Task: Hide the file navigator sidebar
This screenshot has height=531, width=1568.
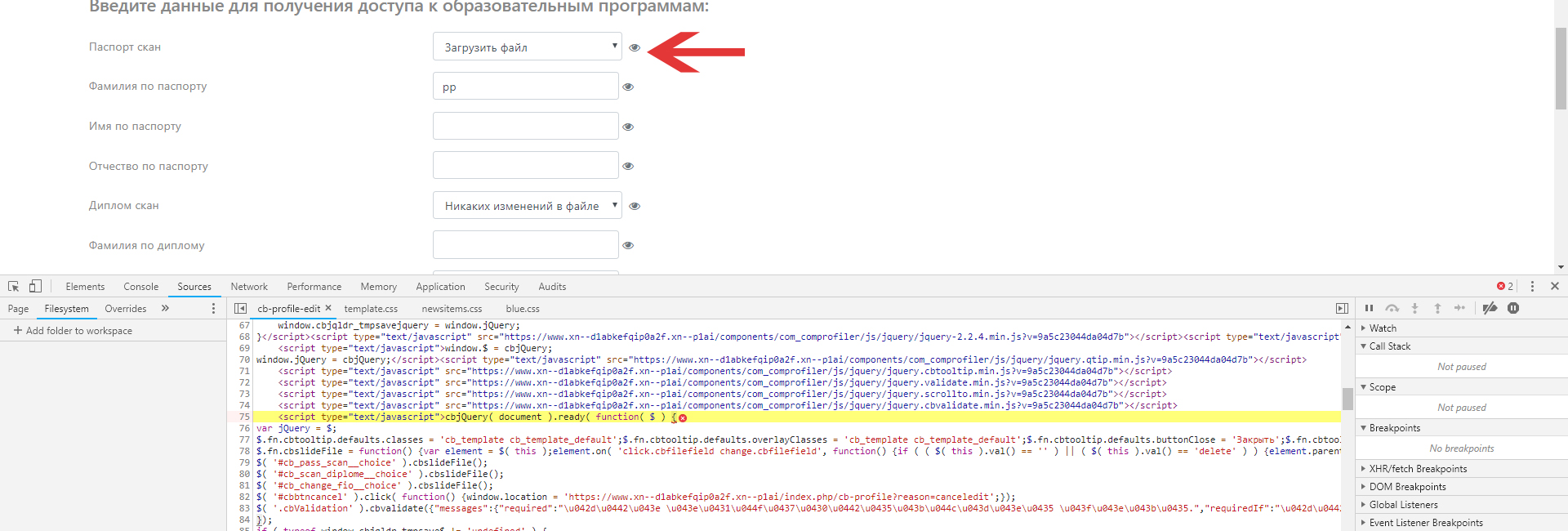Action: click(x=240, y=309)
